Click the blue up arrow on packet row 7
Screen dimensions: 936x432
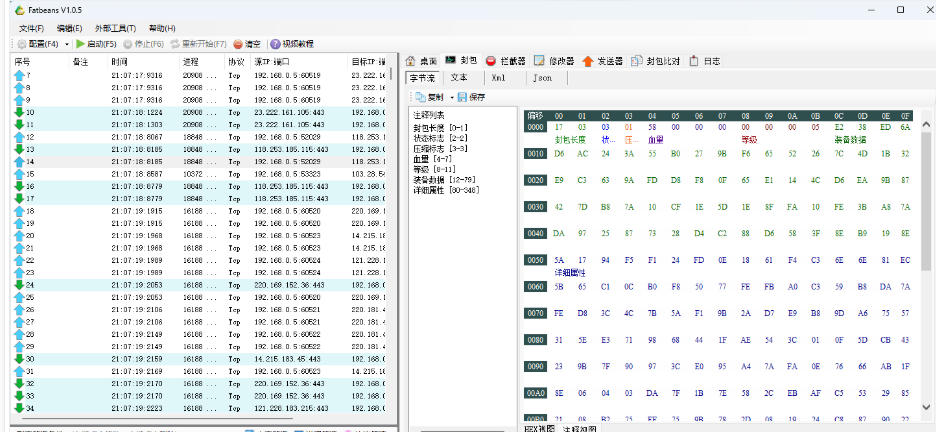click(x=19, y=76)
